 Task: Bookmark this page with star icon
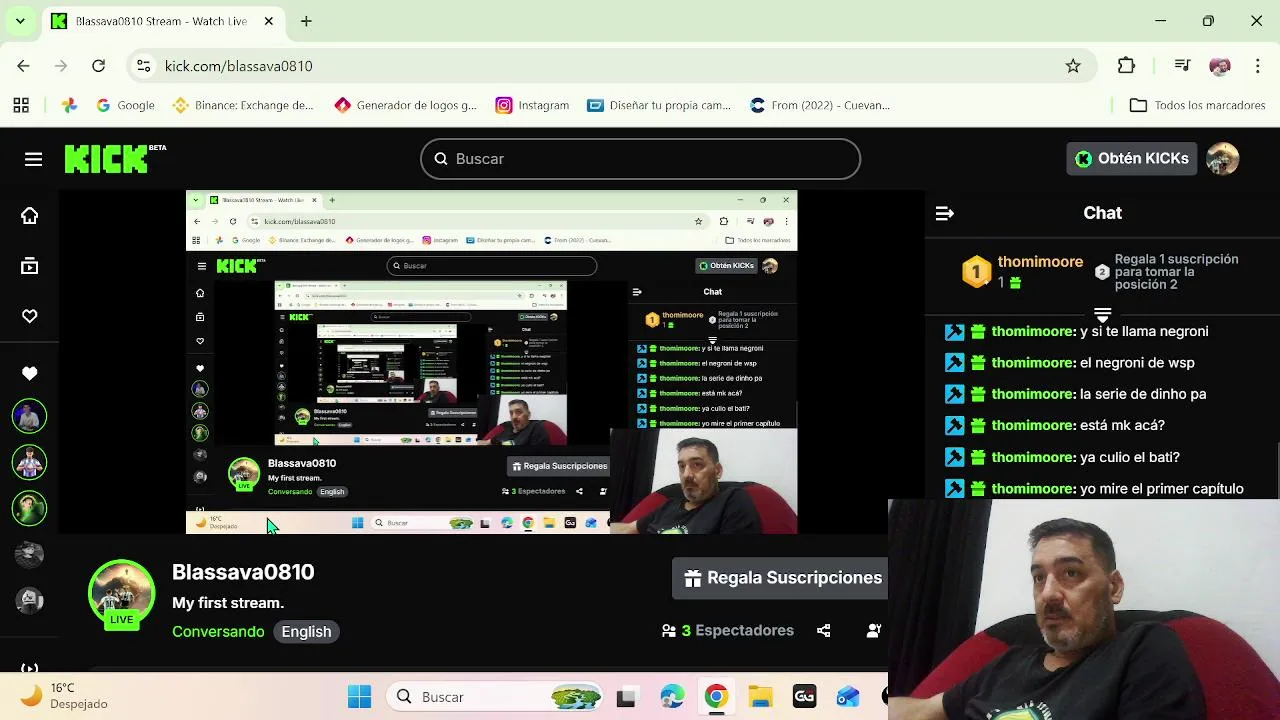[1073, 66]
